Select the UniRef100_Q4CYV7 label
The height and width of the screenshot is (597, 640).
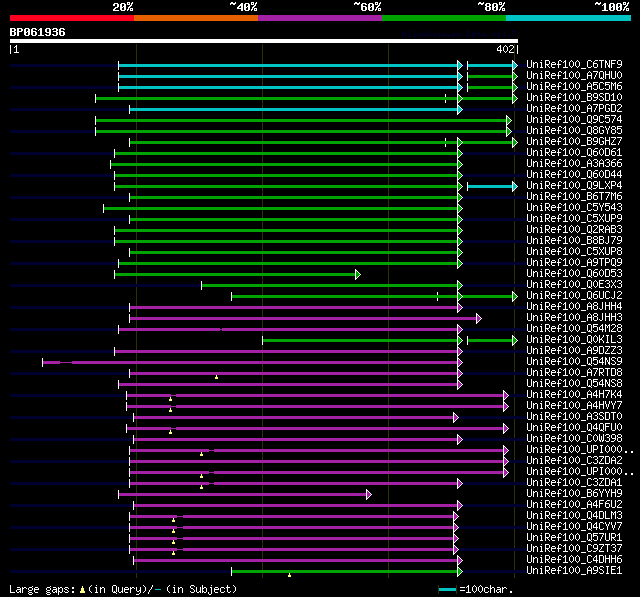click(x=574, y=527)
